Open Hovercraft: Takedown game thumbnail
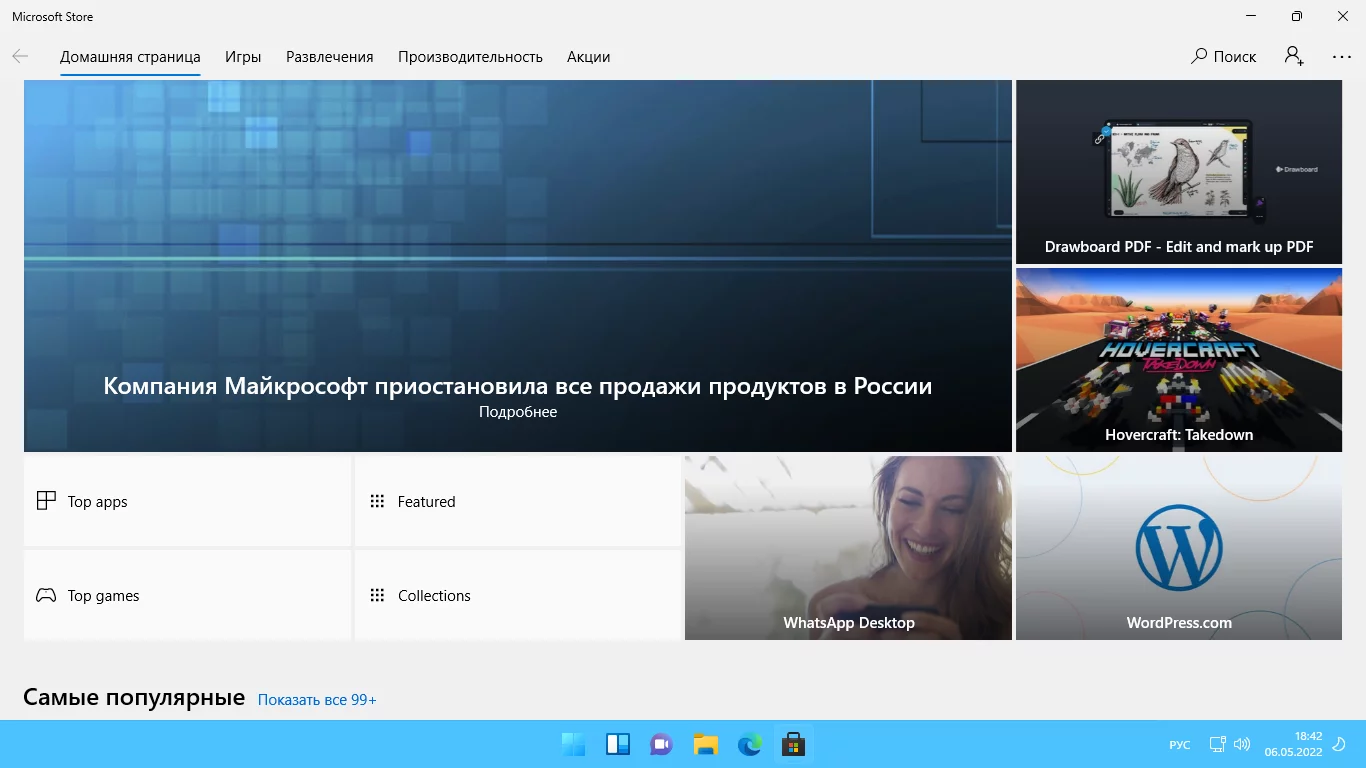 tap(1178, 360)
